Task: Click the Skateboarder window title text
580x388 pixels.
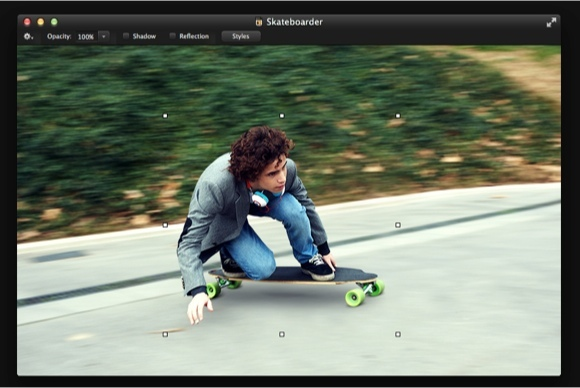Action: click(294, 22)
